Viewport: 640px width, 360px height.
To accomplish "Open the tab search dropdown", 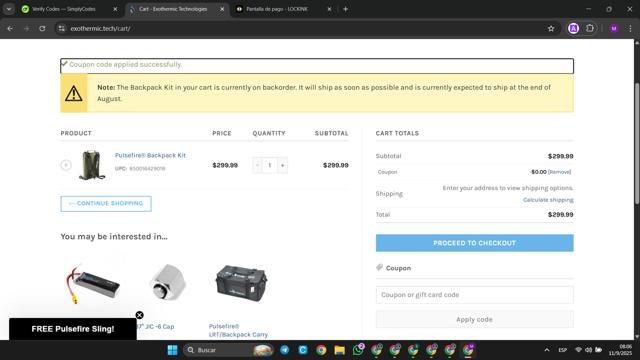I will coord(9,9).
